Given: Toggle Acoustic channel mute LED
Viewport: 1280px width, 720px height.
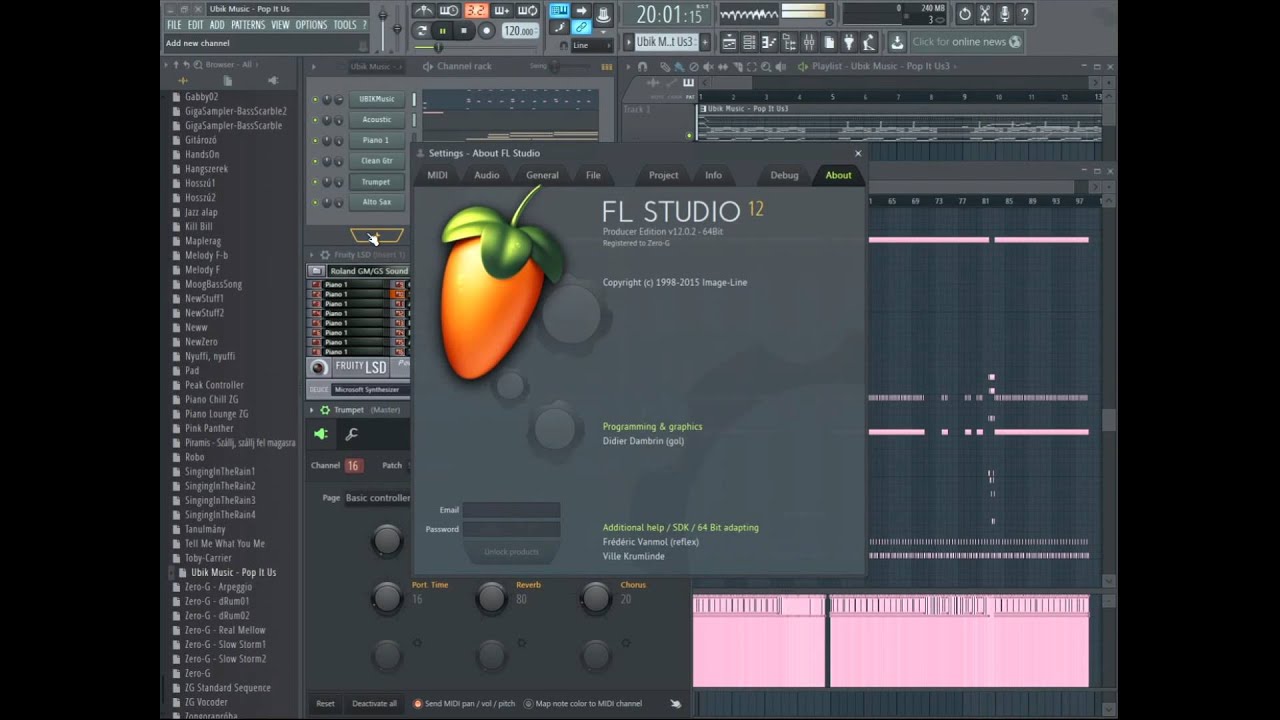Looking at the screenshot, I should pos(315,120).
